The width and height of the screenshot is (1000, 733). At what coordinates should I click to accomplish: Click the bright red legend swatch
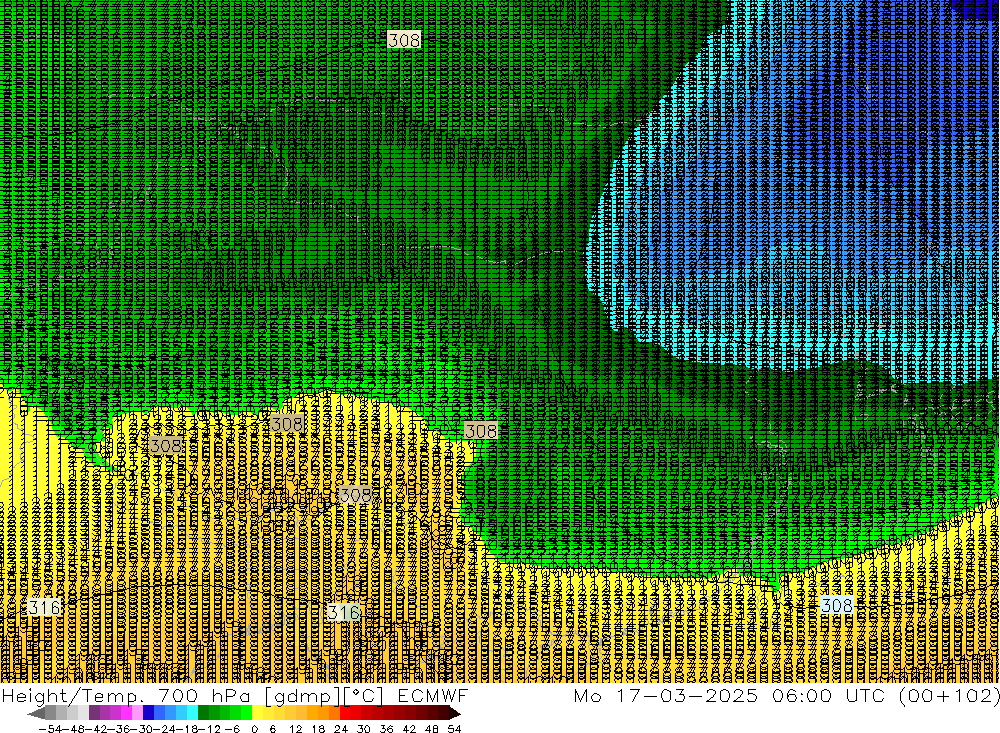point(345,713)
